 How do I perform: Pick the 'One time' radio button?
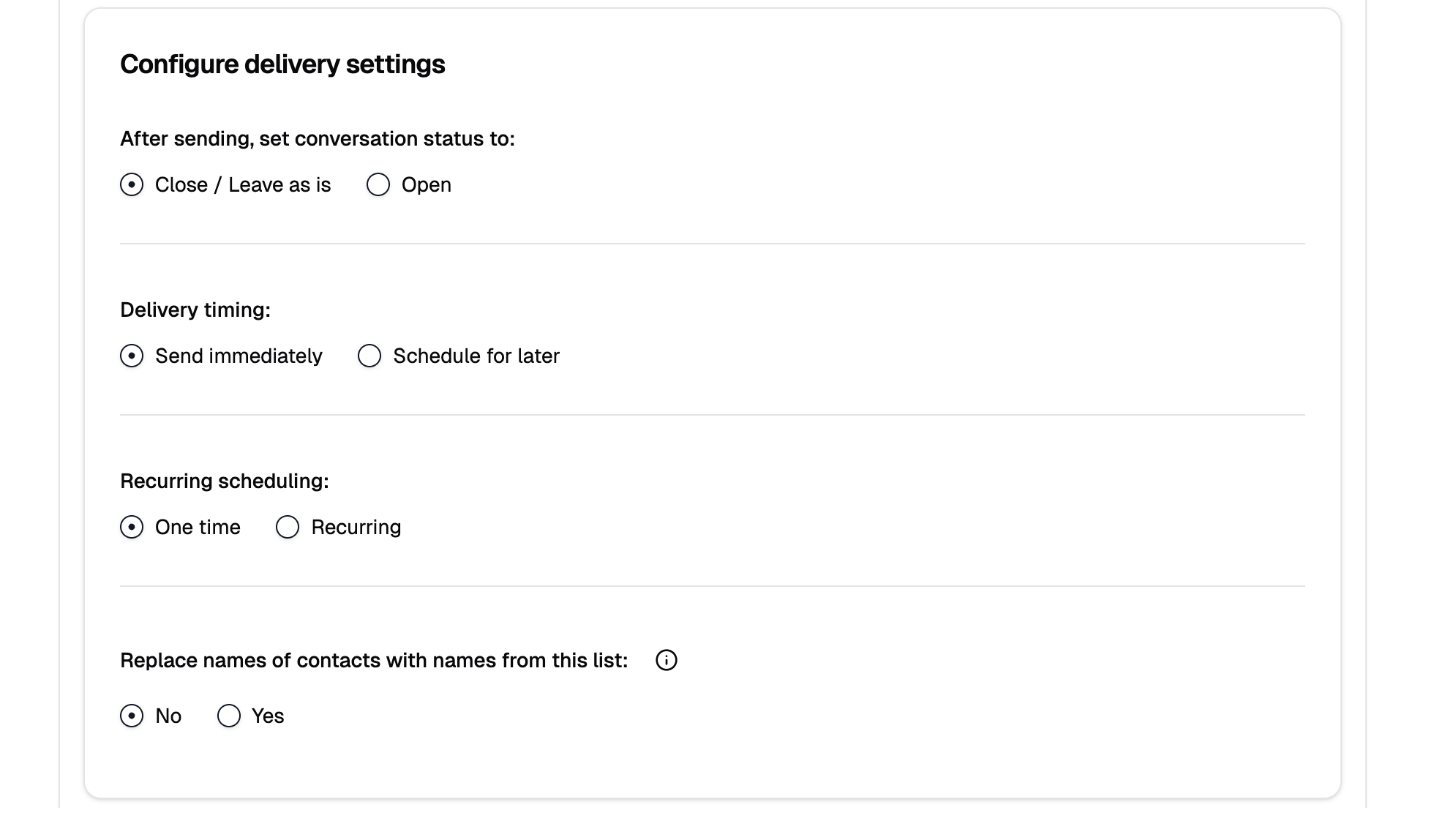coord(132,527)
